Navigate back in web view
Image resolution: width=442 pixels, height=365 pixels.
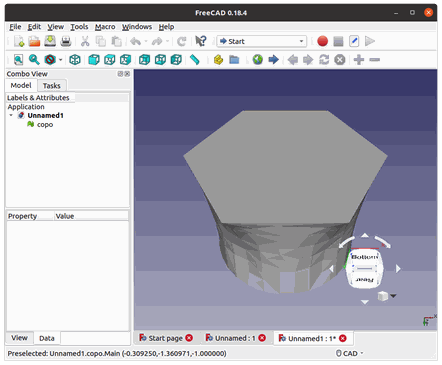coord(292,60)
